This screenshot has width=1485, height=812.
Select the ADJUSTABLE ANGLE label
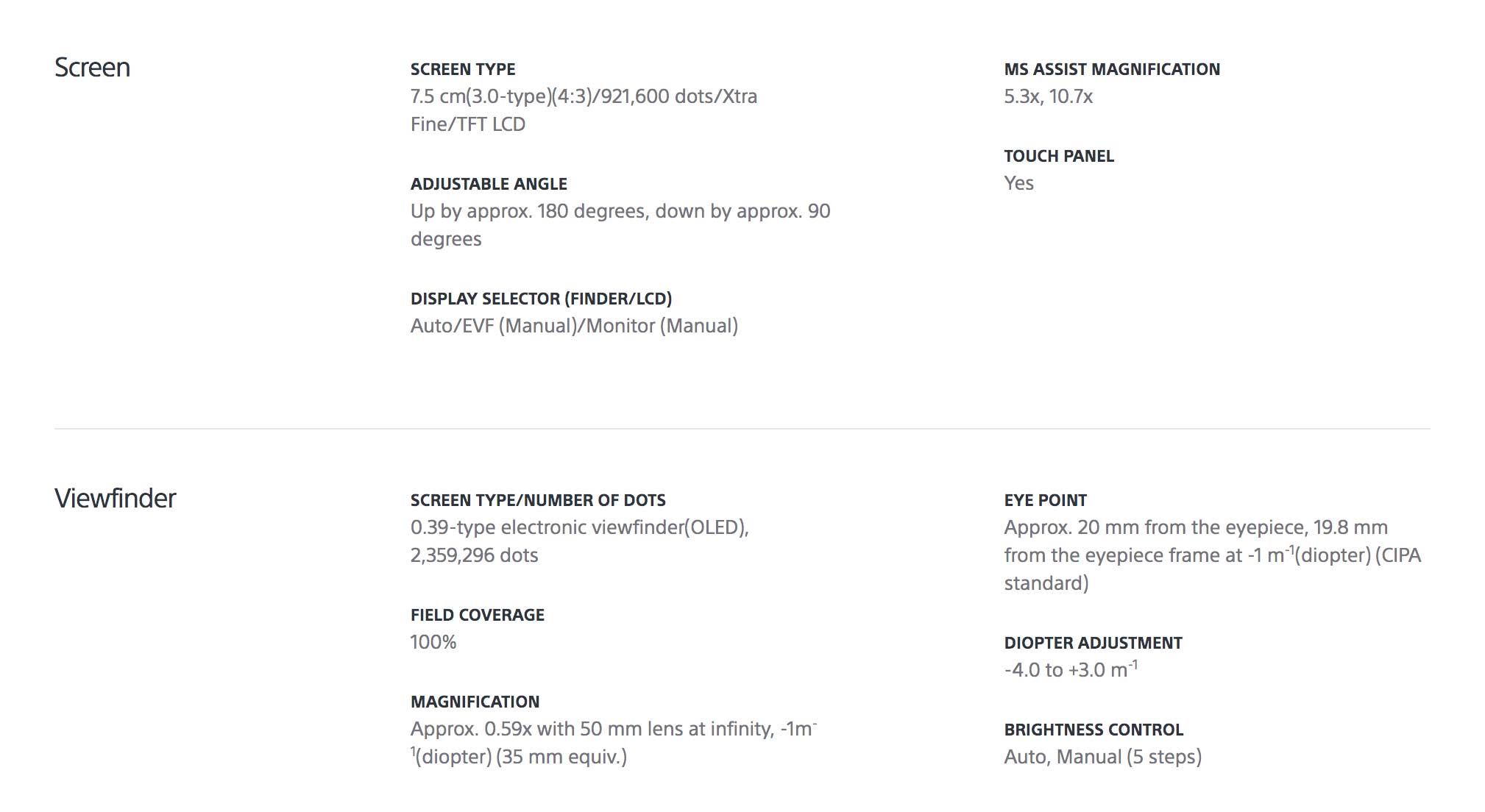489,184
